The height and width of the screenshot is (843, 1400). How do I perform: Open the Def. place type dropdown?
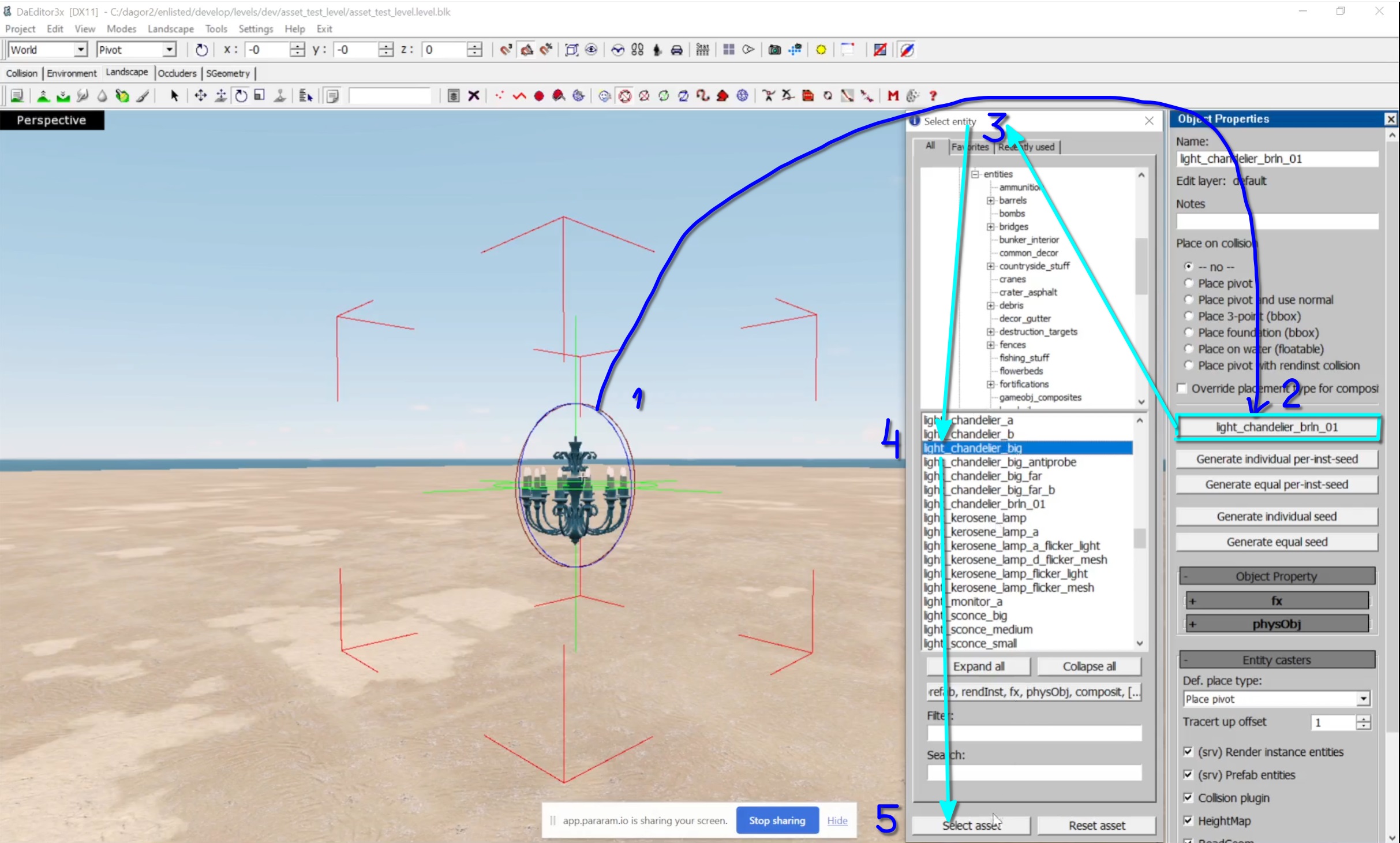pos(1363,699)
